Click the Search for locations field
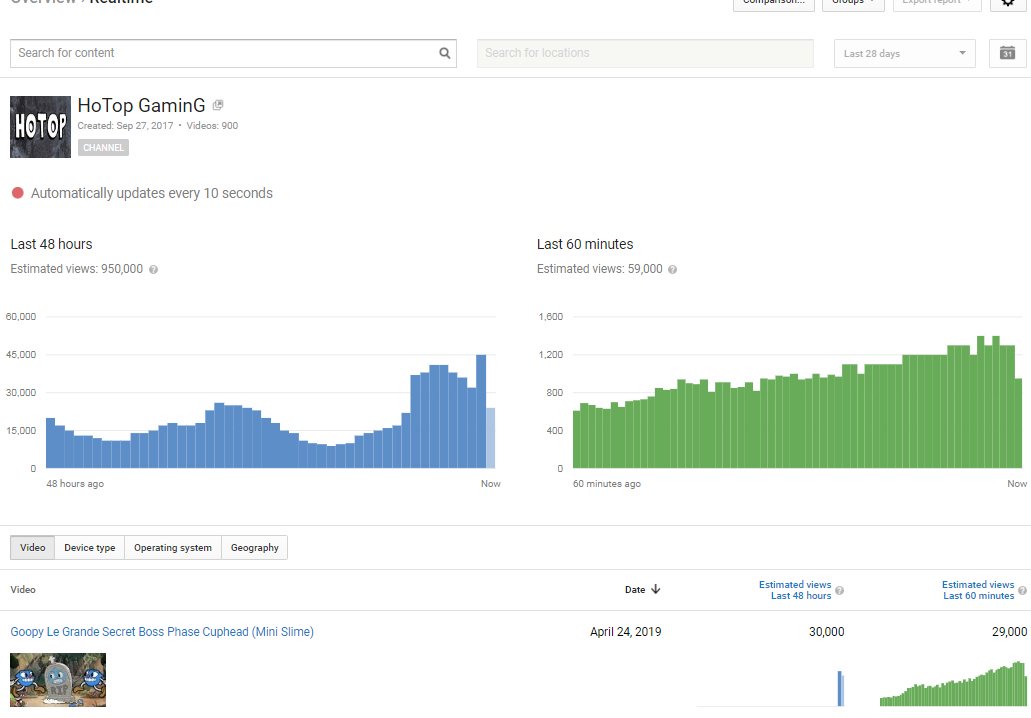This screenshot has width=1031, height=718. point(645,53)
